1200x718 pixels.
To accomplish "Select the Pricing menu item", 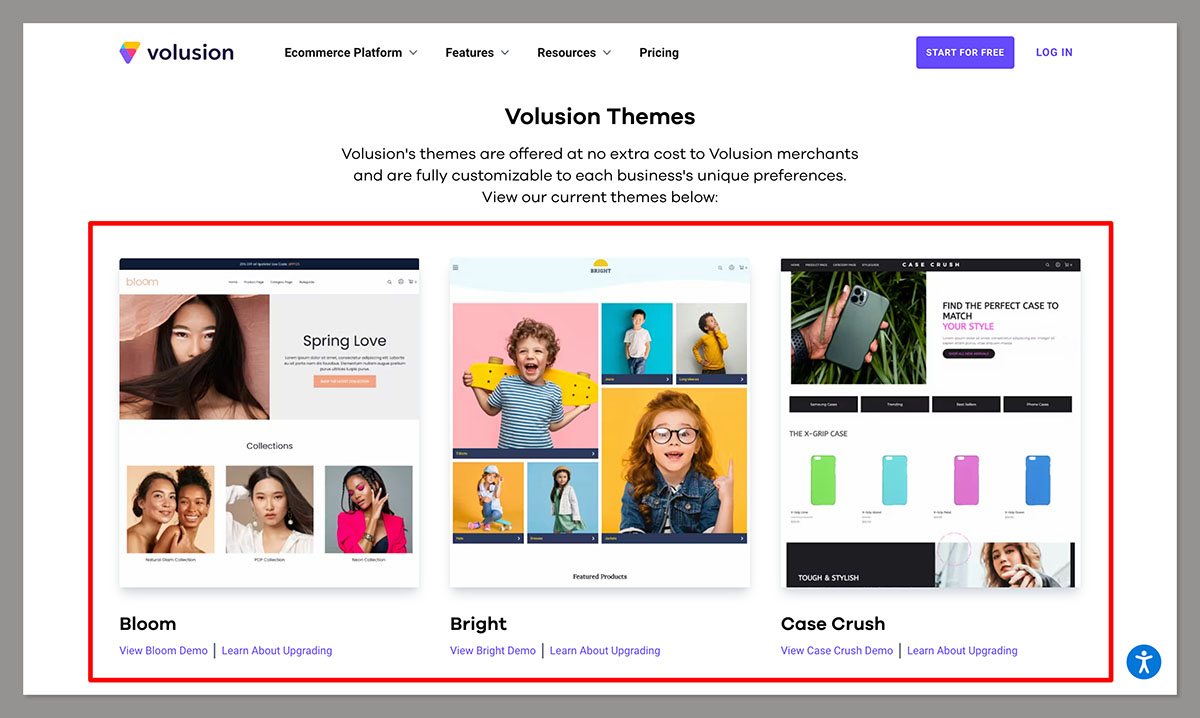I will tap(658, 52).
